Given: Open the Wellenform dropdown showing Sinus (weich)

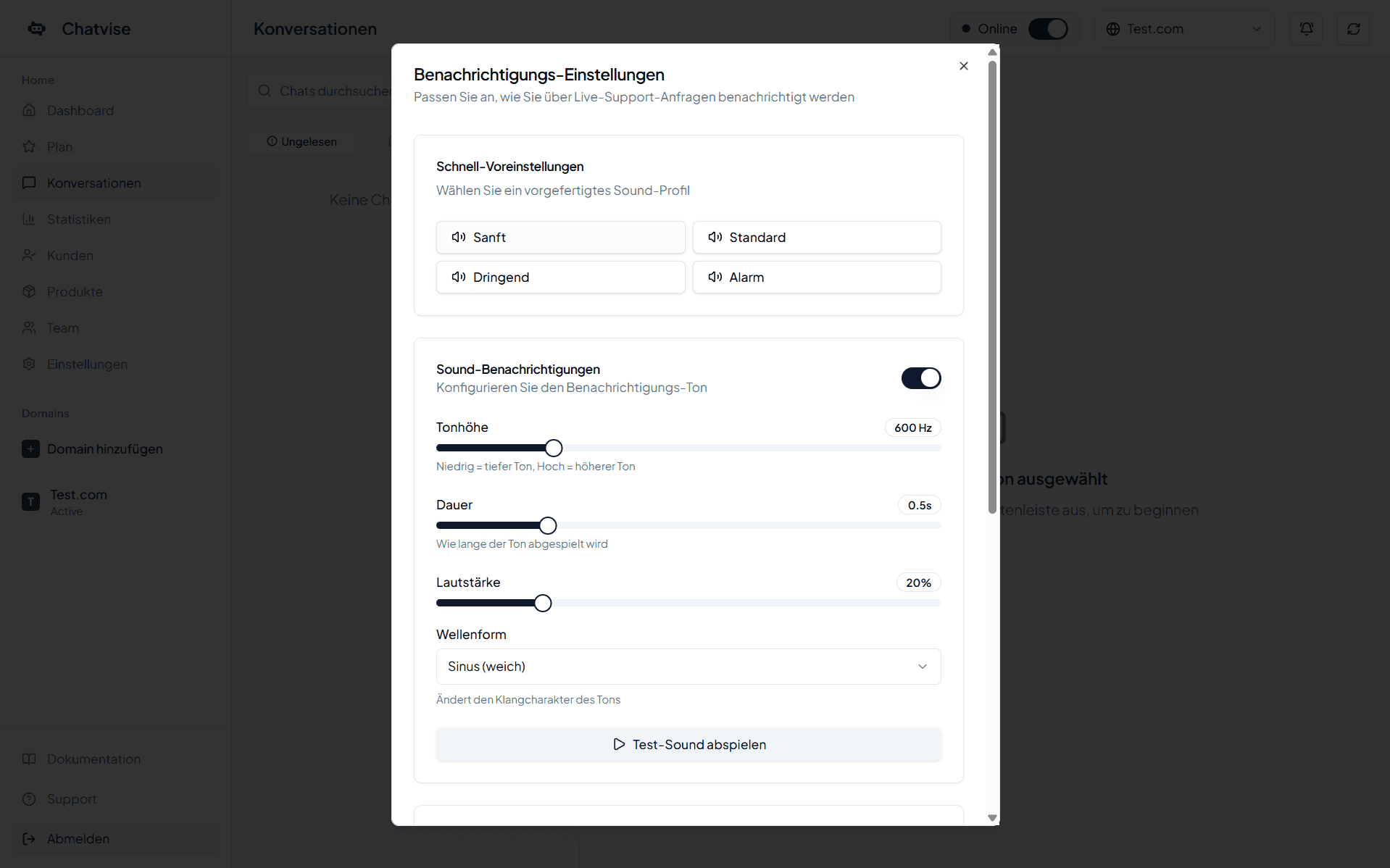Looking at the screenshot, I should click(688, 666).
